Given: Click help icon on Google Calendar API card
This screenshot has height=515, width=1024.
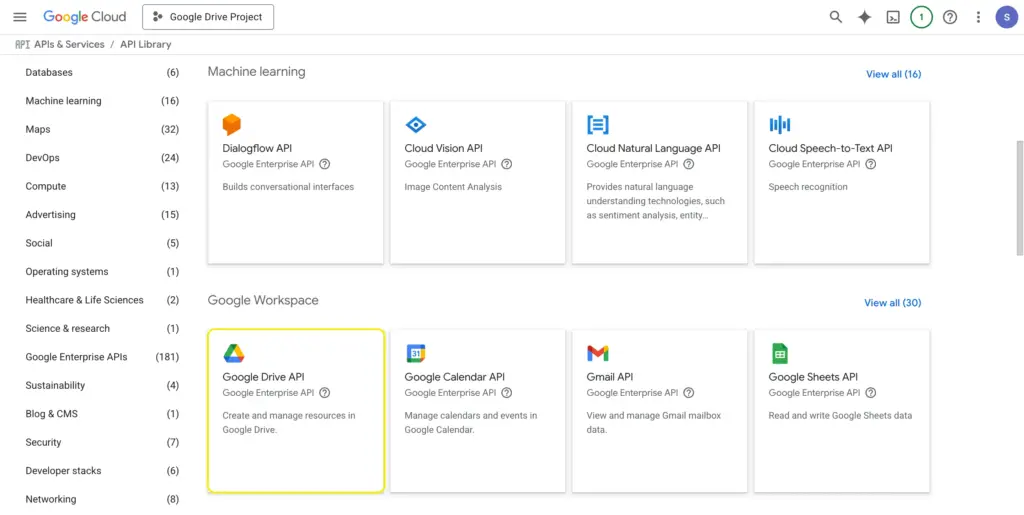Looking at the screenshot, I should click(507, 392).
